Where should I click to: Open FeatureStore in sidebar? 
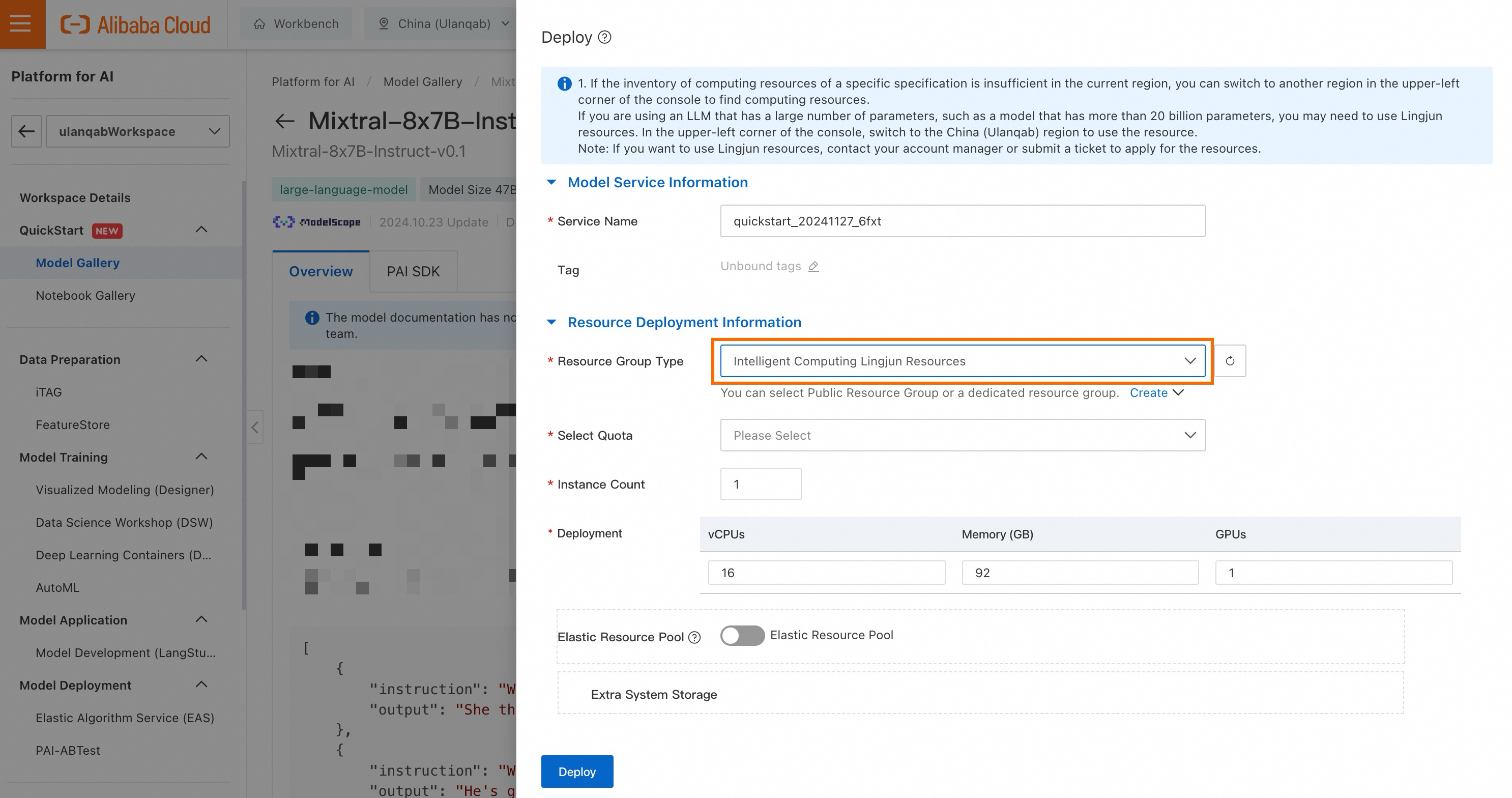tap(73, 424)
